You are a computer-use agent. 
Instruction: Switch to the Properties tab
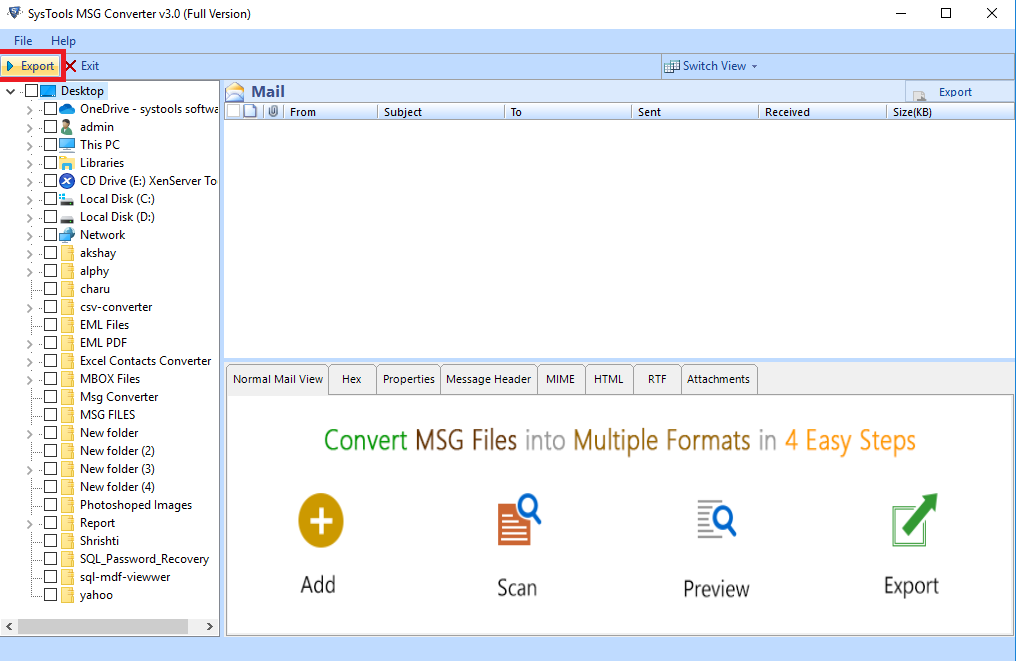408,379
